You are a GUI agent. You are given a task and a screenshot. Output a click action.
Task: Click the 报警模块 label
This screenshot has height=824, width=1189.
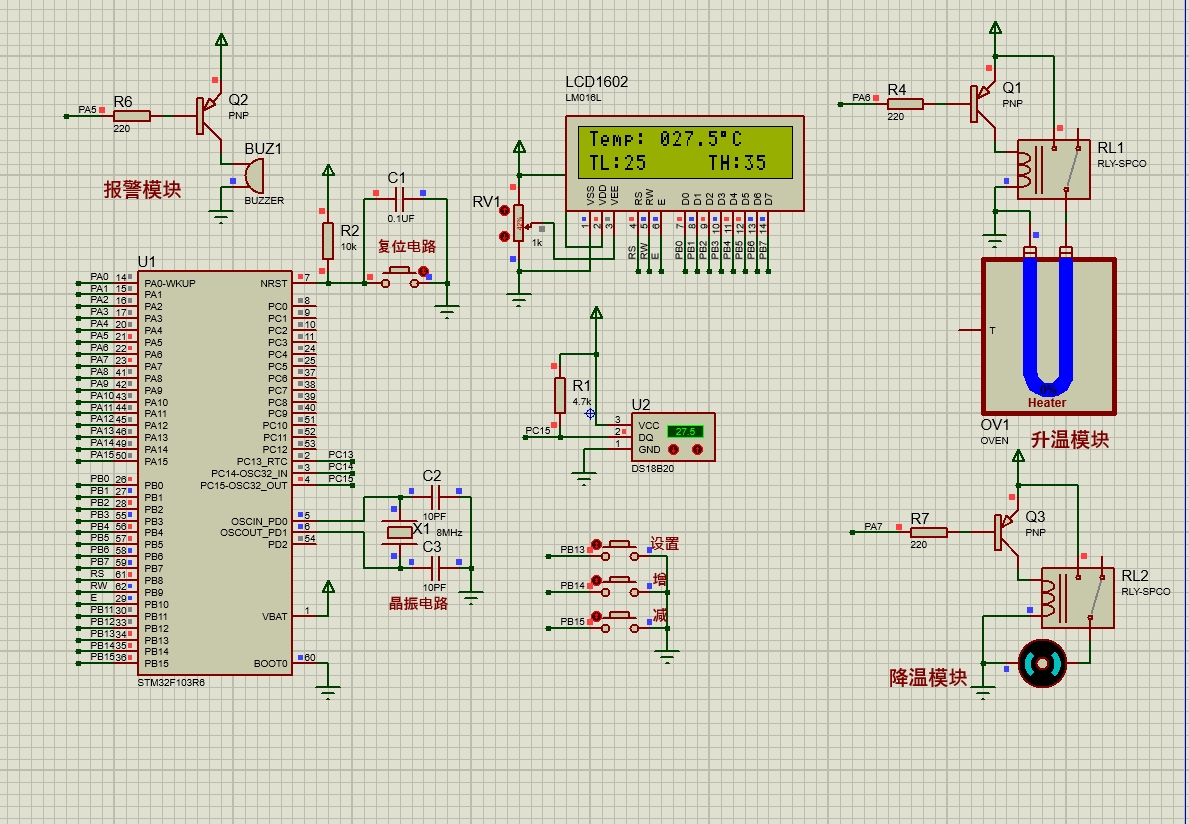click(x=143, y=190)
